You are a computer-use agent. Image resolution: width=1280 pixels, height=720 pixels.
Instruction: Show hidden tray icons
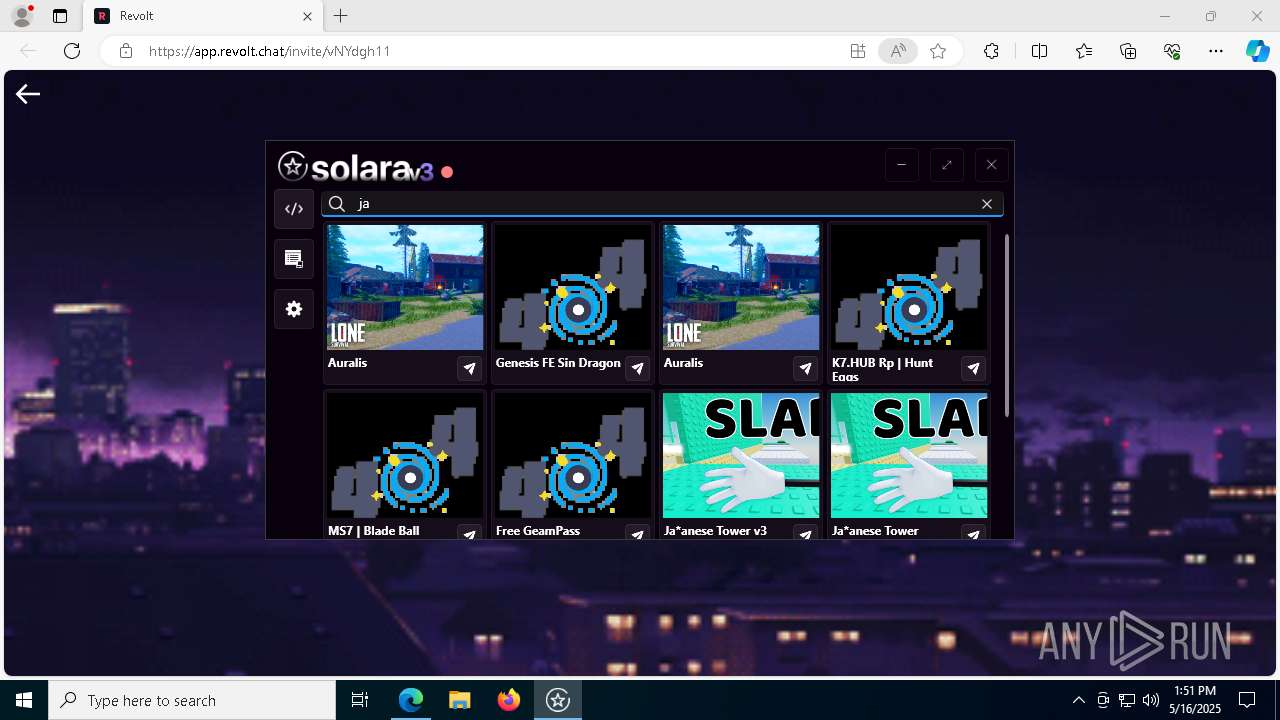click(x=1078, y=700)
